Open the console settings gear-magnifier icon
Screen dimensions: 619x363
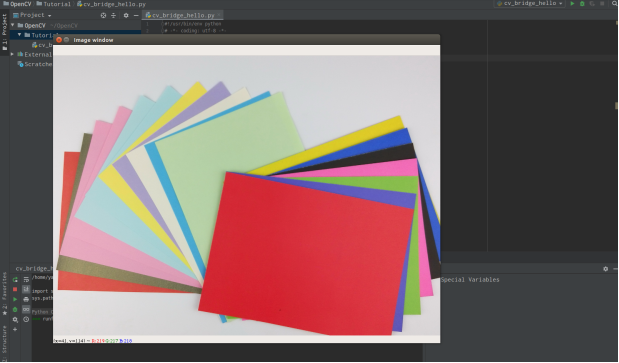pos(15,320)
